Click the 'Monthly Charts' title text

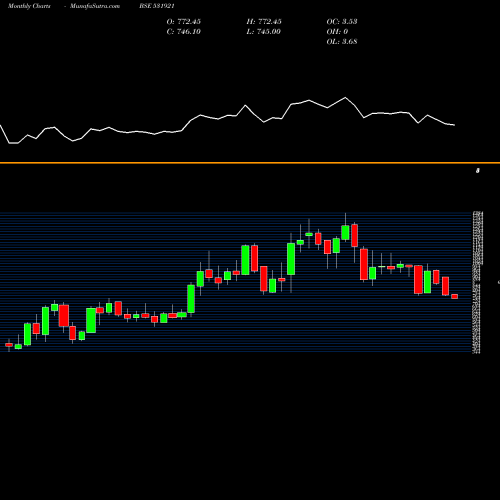(x=29, y=6)
